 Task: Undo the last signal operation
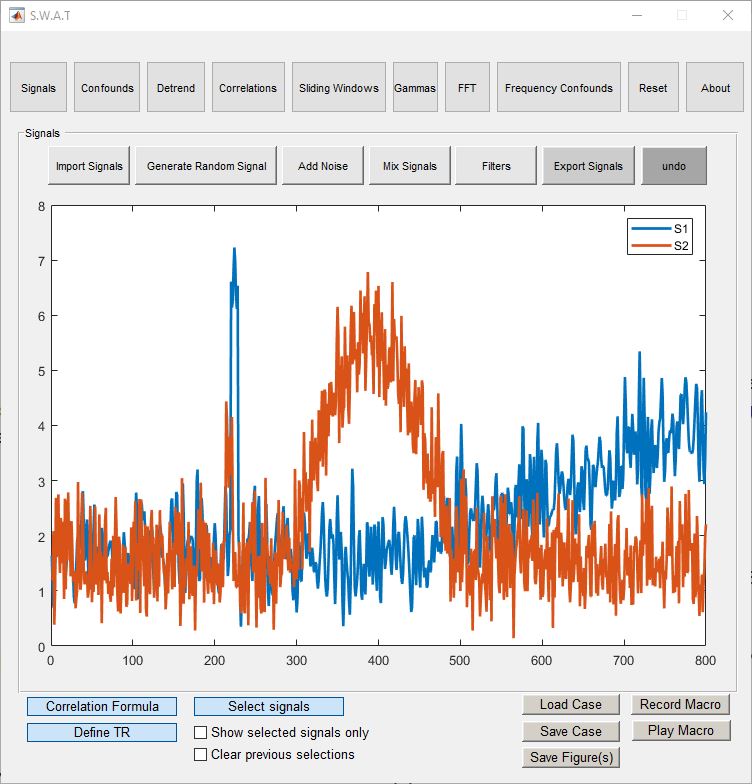tap(674, 166)
